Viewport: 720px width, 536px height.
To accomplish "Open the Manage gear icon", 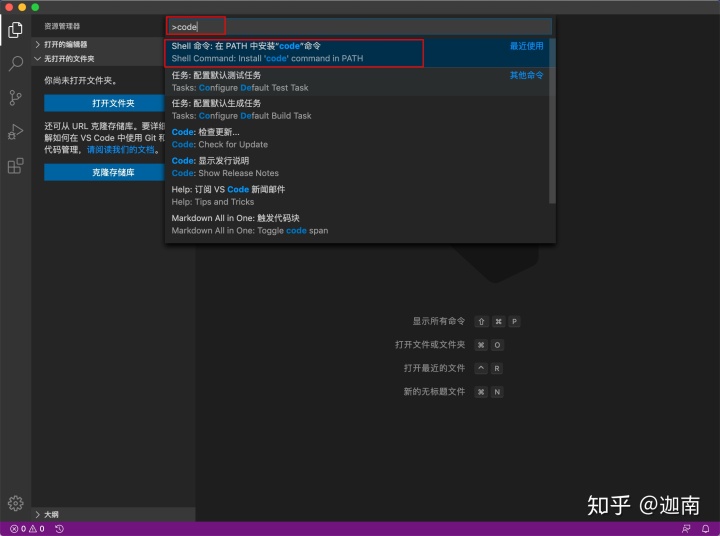I will pyautogui.click(x=15, y=503).
